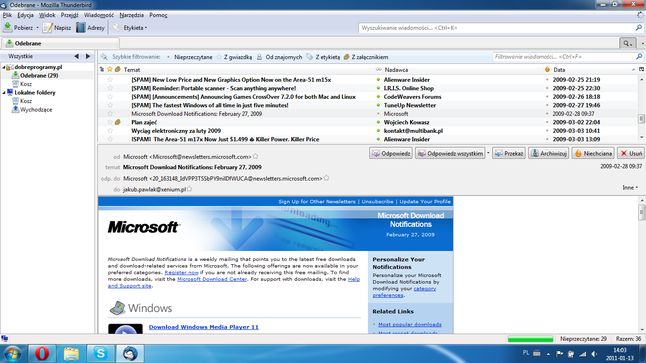Reply with the Odpowiedz button
Screen dimensions: 646x363
tap(391, 153)
